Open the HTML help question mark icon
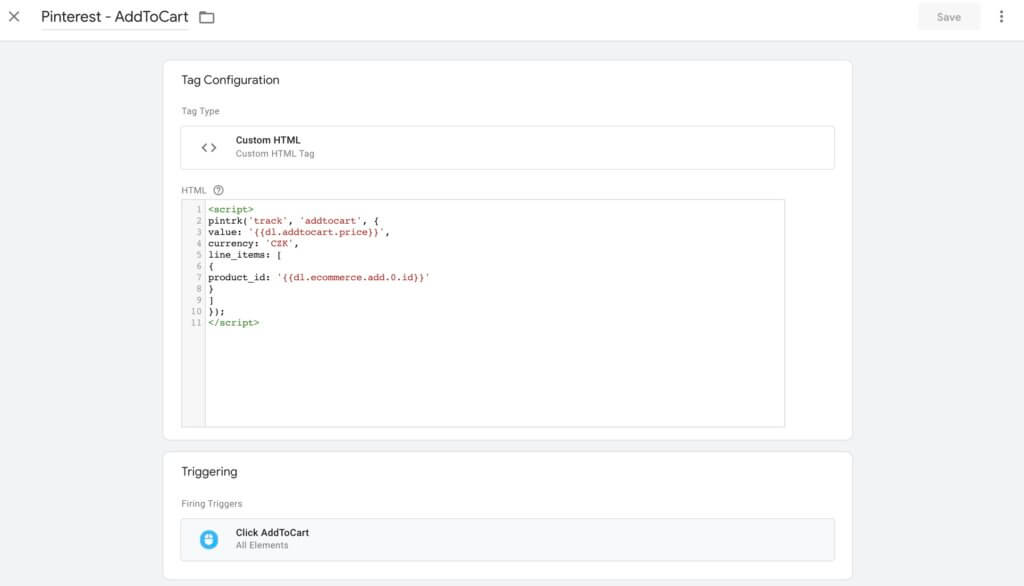This screenshot has width=1024, height=586. click(219, 190)
